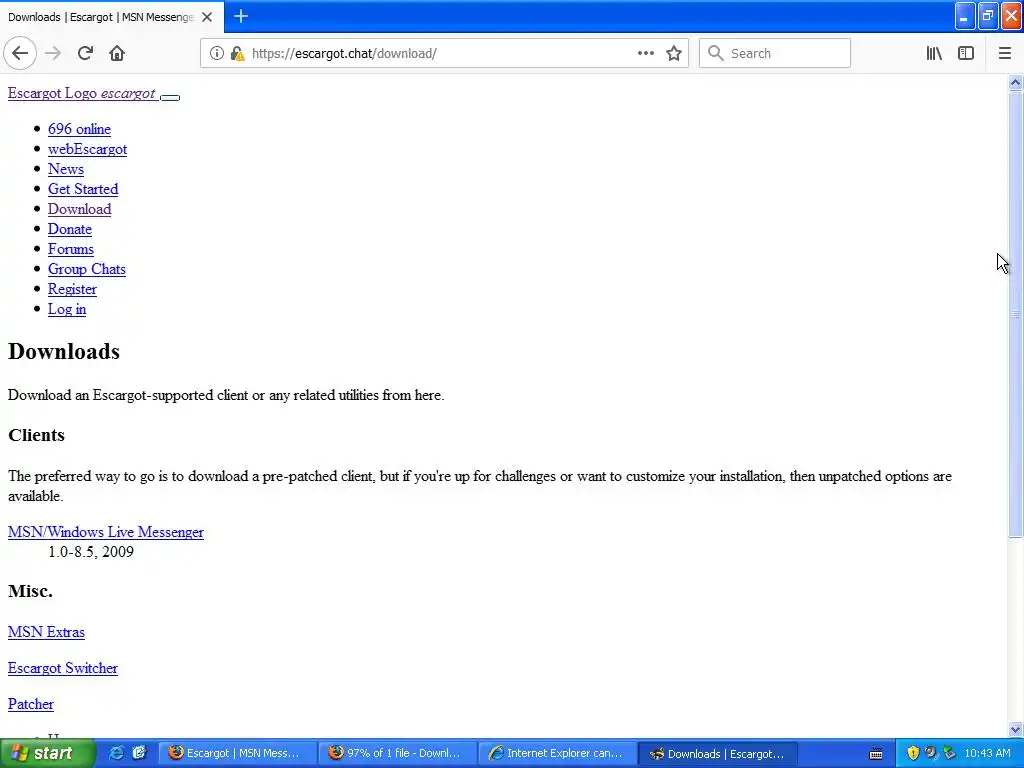The image size is (1024, 768).
Task: Open the Patcher link
Action: (31, 704)
